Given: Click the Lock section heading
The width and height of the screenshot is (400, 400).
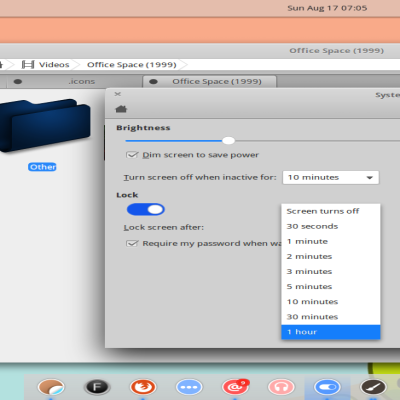Looking at the screenshot, I should (x=127, y=195).
